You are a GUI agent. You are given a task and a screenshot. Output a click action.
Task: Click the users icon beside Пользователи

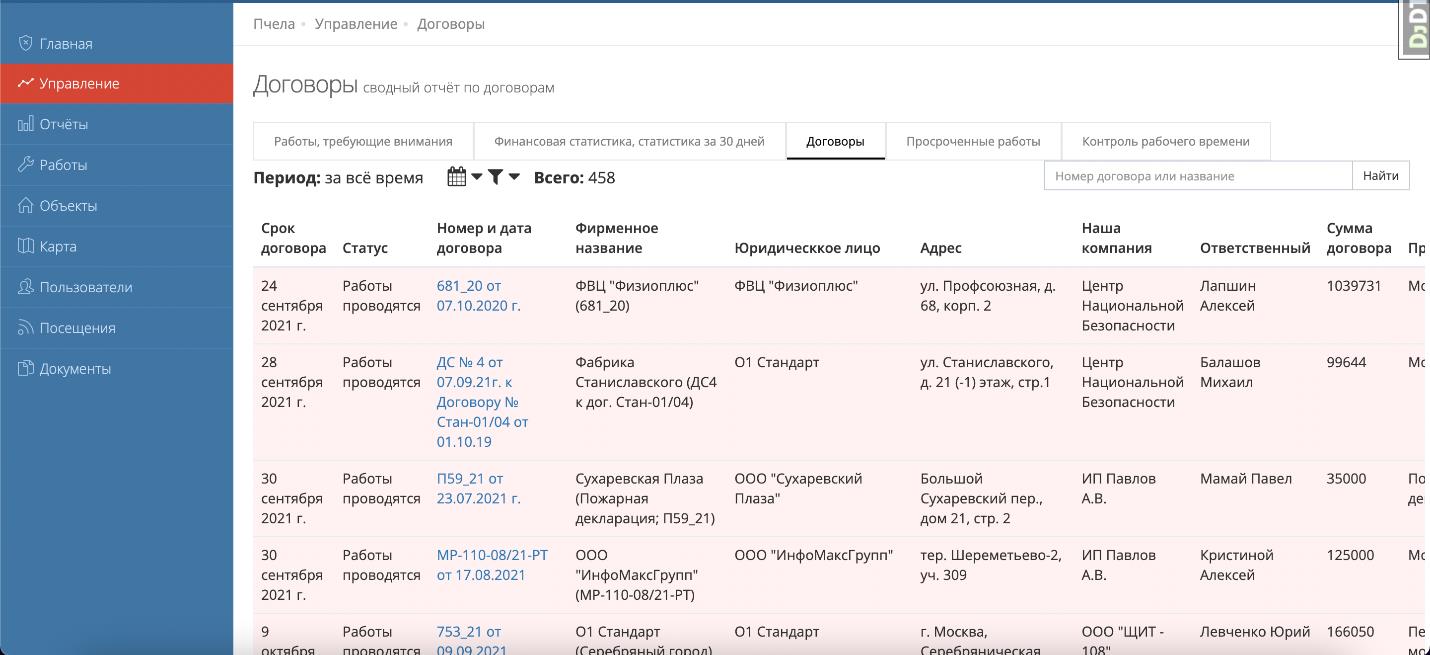coord(26,287)
